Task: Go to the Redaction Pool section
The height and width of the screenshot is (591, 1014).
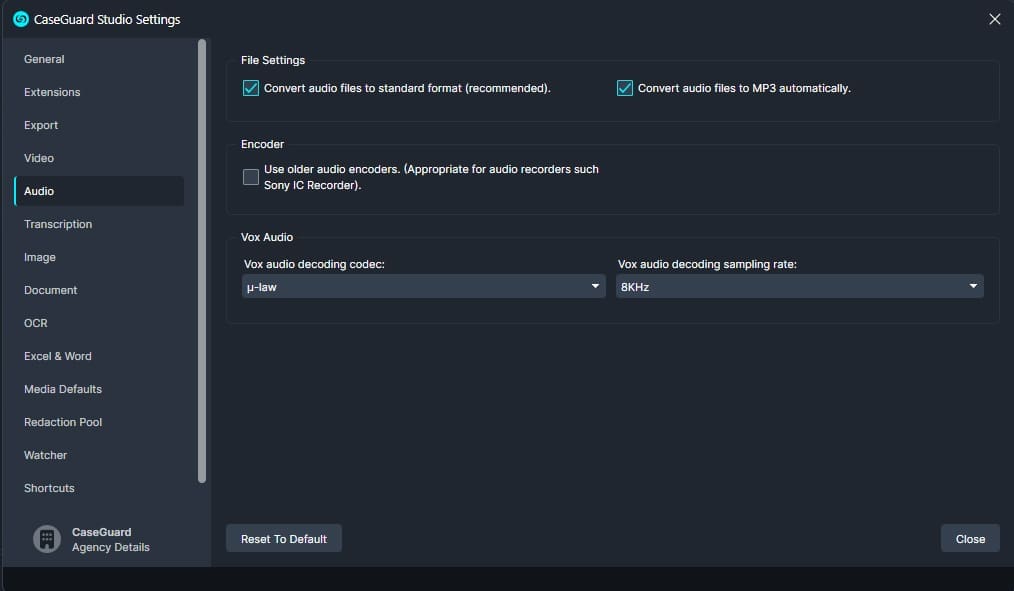Action: click(63, 422)
